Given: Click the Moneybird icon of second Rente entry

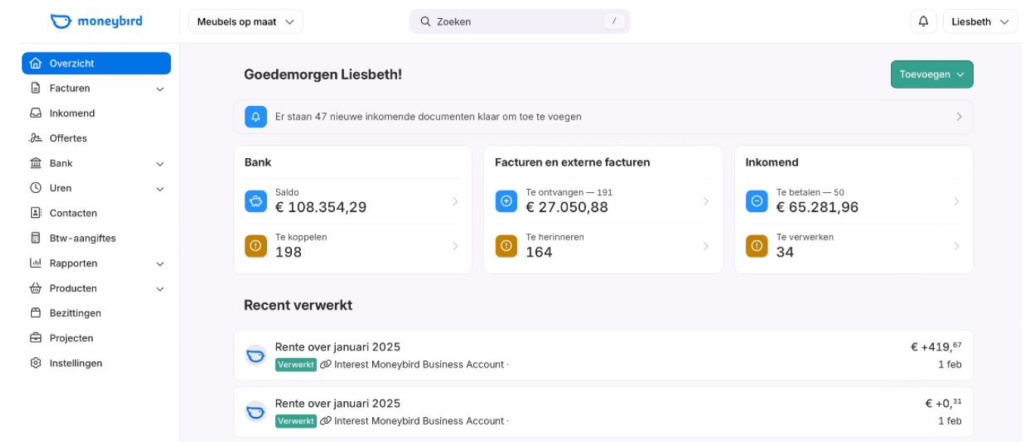Looking at the screenshot, I should coord(255,412).
